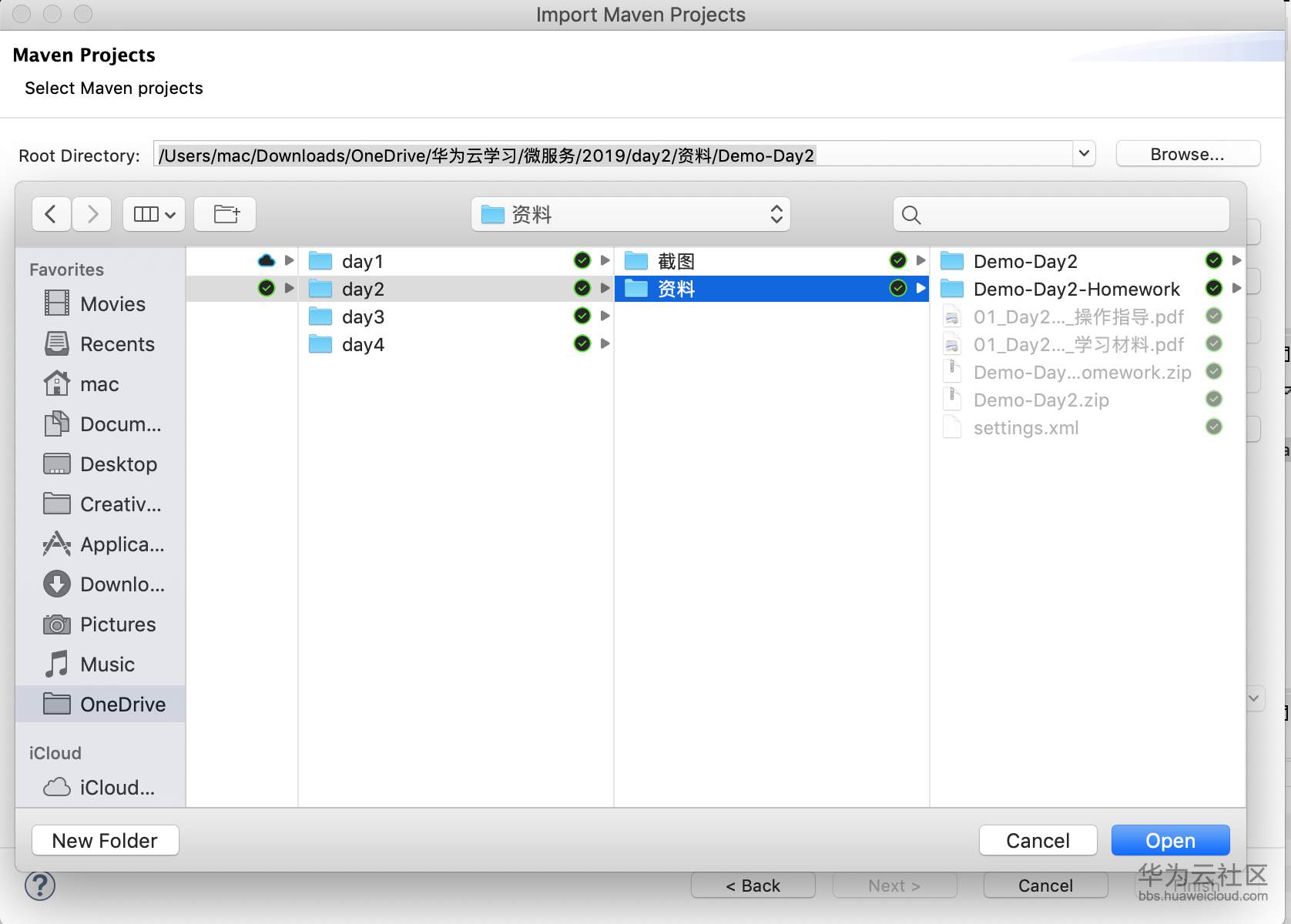Click the Demo-Day...omework.zip file
Image resolution: width=1291 pixels, height=924 pixels.
(x=1088, y=372)
